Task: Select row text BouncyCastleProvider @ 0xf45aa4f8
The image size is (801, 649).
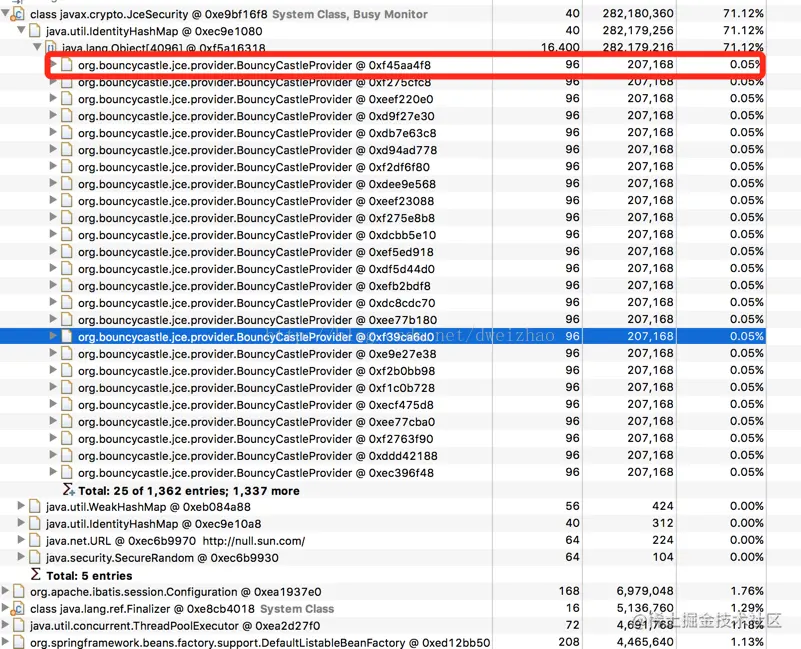Action: click(x=254, y=65)
